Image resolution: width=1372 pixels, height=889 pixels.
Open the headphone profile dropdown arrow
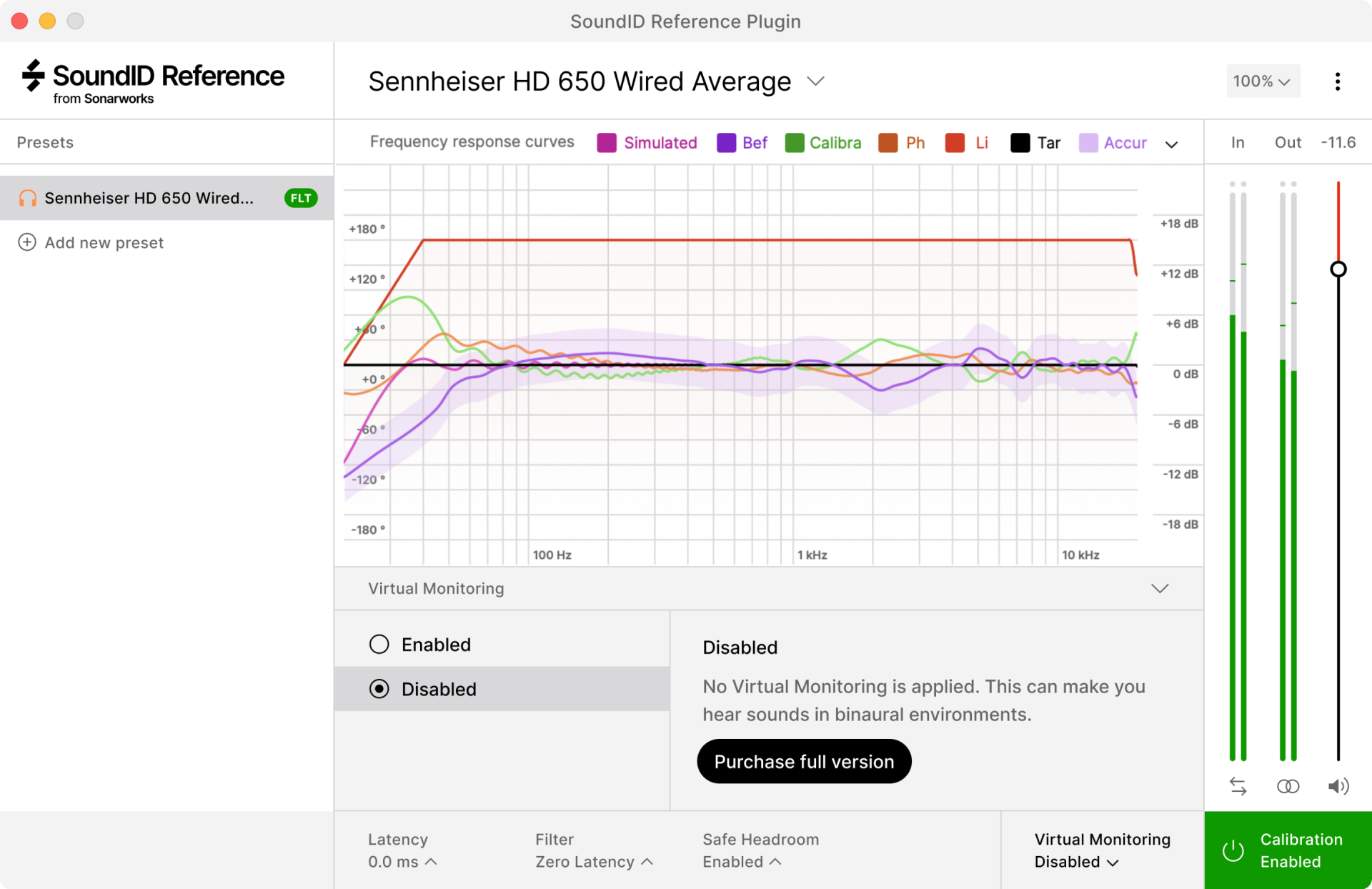pyautogui.click(x=815, y=81)
